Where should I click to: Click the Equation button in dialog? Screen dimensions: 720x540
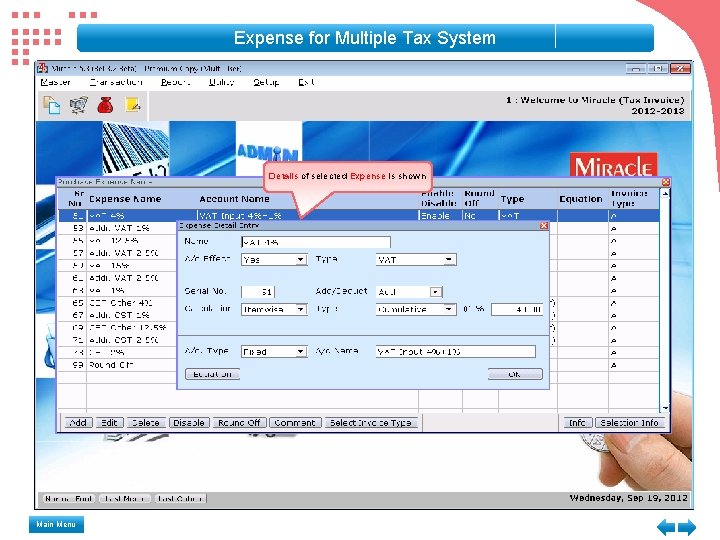(x=213, y=374)
